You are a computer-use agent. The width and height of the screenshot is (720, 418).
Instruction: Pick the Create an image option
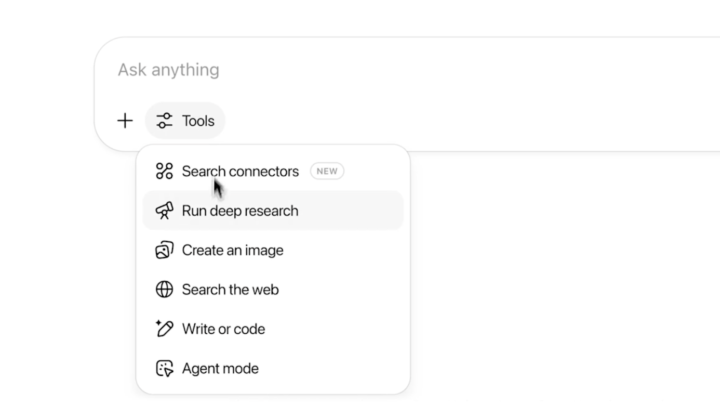pyautogui.click(x=273, y=250)
